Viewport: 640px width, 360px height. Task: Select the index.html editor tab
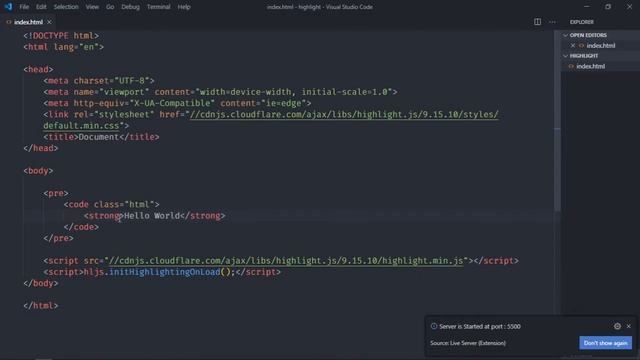[x=28, y=22]
